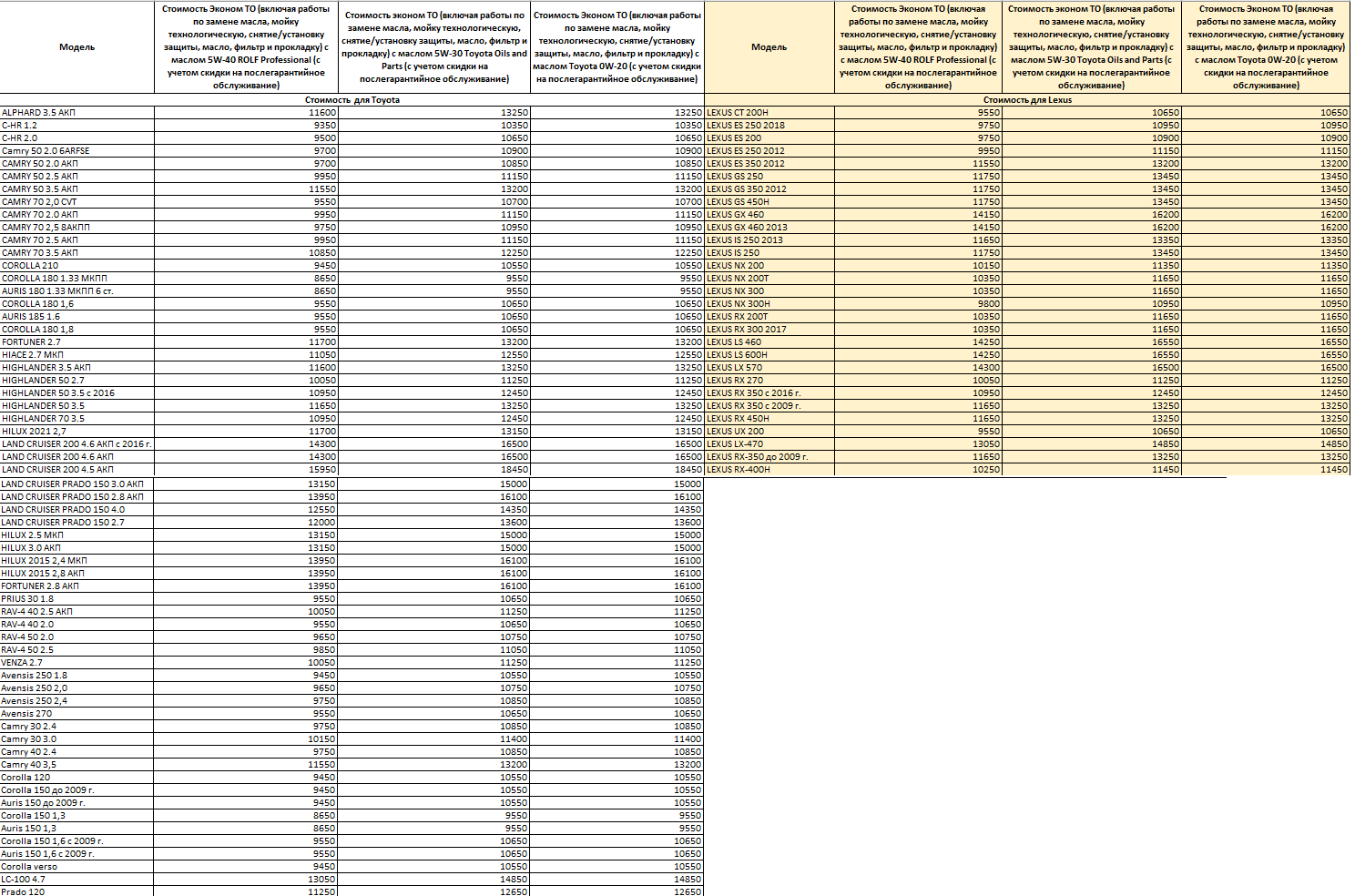Click LAND CRUISER PRADO 150 3.0 АКП cell
This screenshot has height=896, width=1355.
pos(77,484)
